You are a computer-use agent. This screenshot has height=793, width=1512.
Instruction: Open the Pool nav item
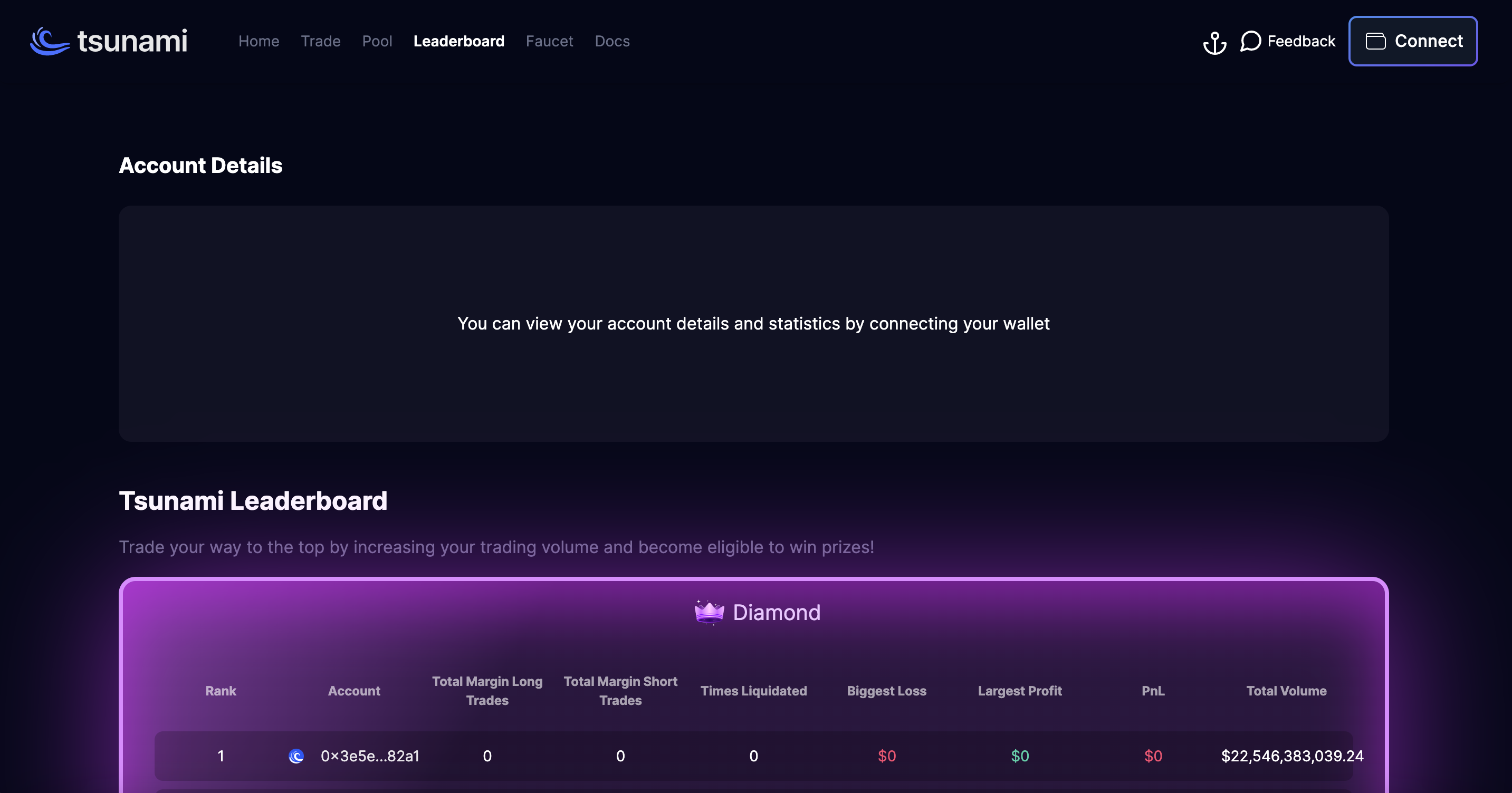pyautogui.click(x=377, y=41)
